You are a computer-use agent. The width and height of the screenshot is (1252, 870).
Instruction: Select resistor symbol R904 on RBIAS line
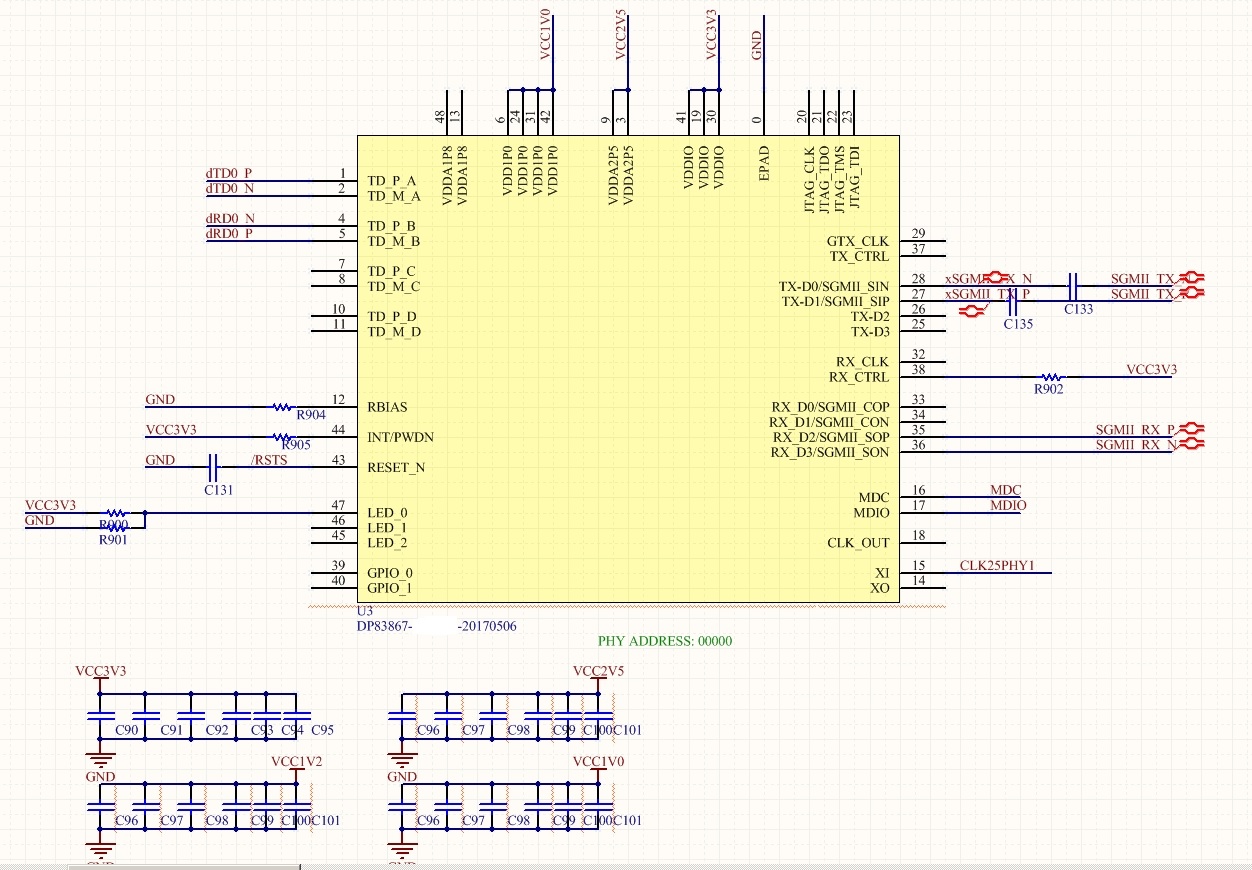(x=283, y=407)
